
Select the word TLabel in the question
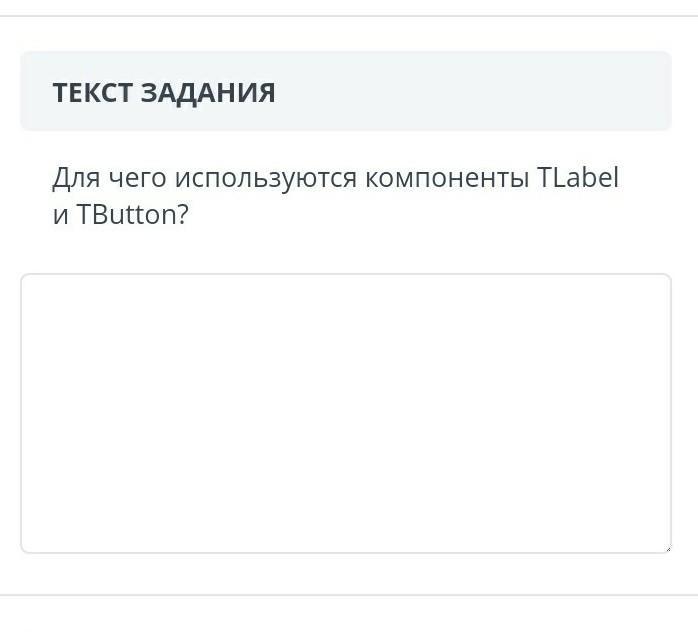(x=578, y=177)
